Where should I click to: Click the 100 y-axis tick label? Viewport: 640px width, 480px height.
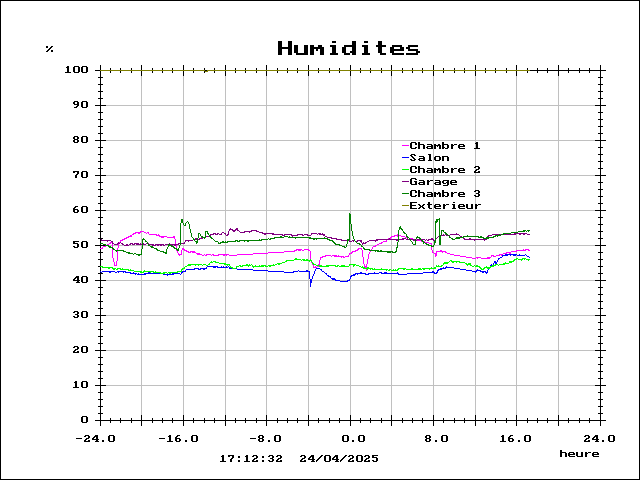point(78,70)
